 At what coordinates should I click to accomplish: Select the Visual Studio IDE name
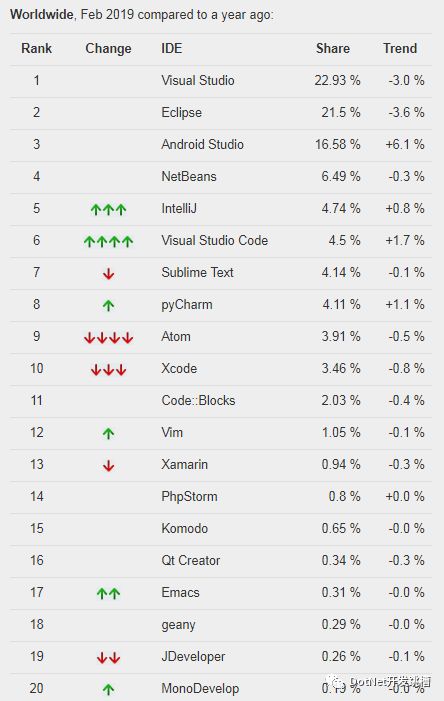[198, 80]
